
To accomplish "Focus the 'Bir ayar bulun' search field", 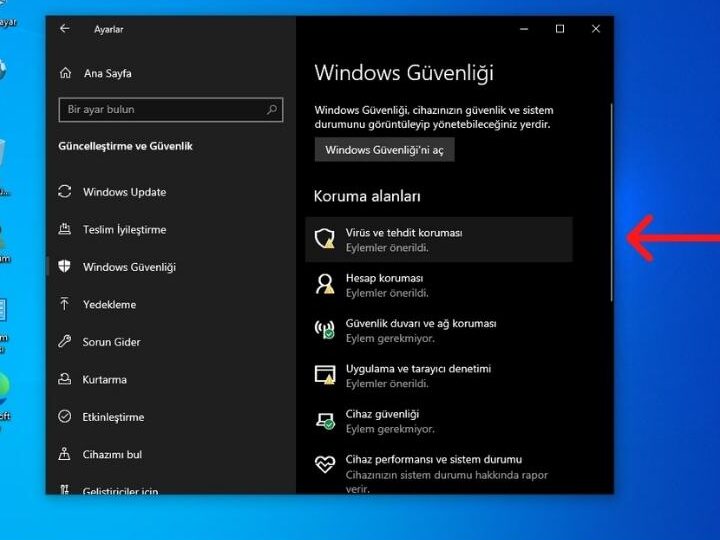I will [x=171, y=110].
